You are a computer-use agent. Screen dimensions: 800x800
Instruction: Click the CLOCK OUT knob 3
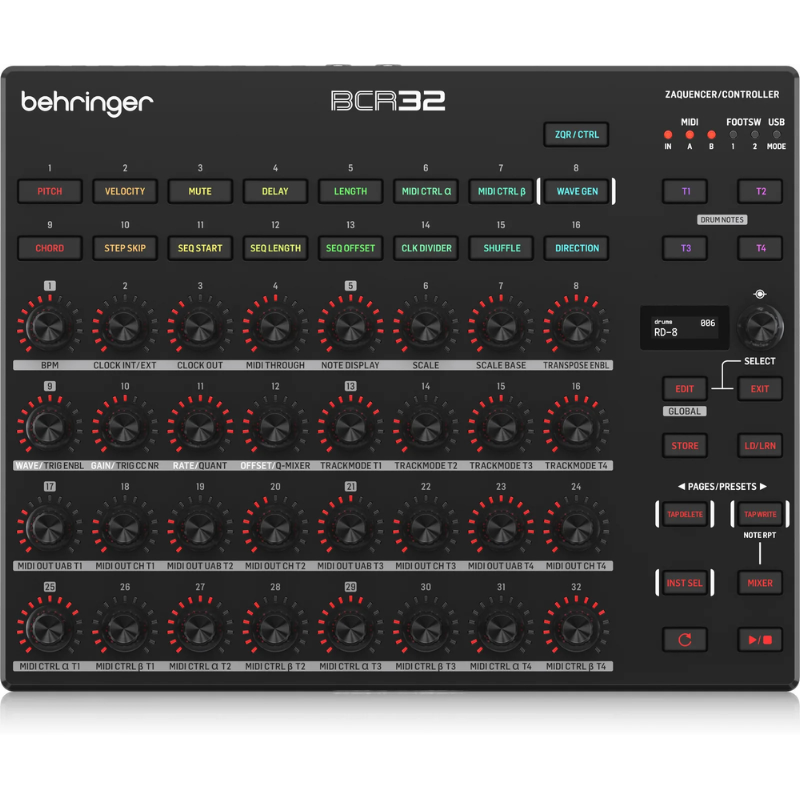(x=199, y=326)
